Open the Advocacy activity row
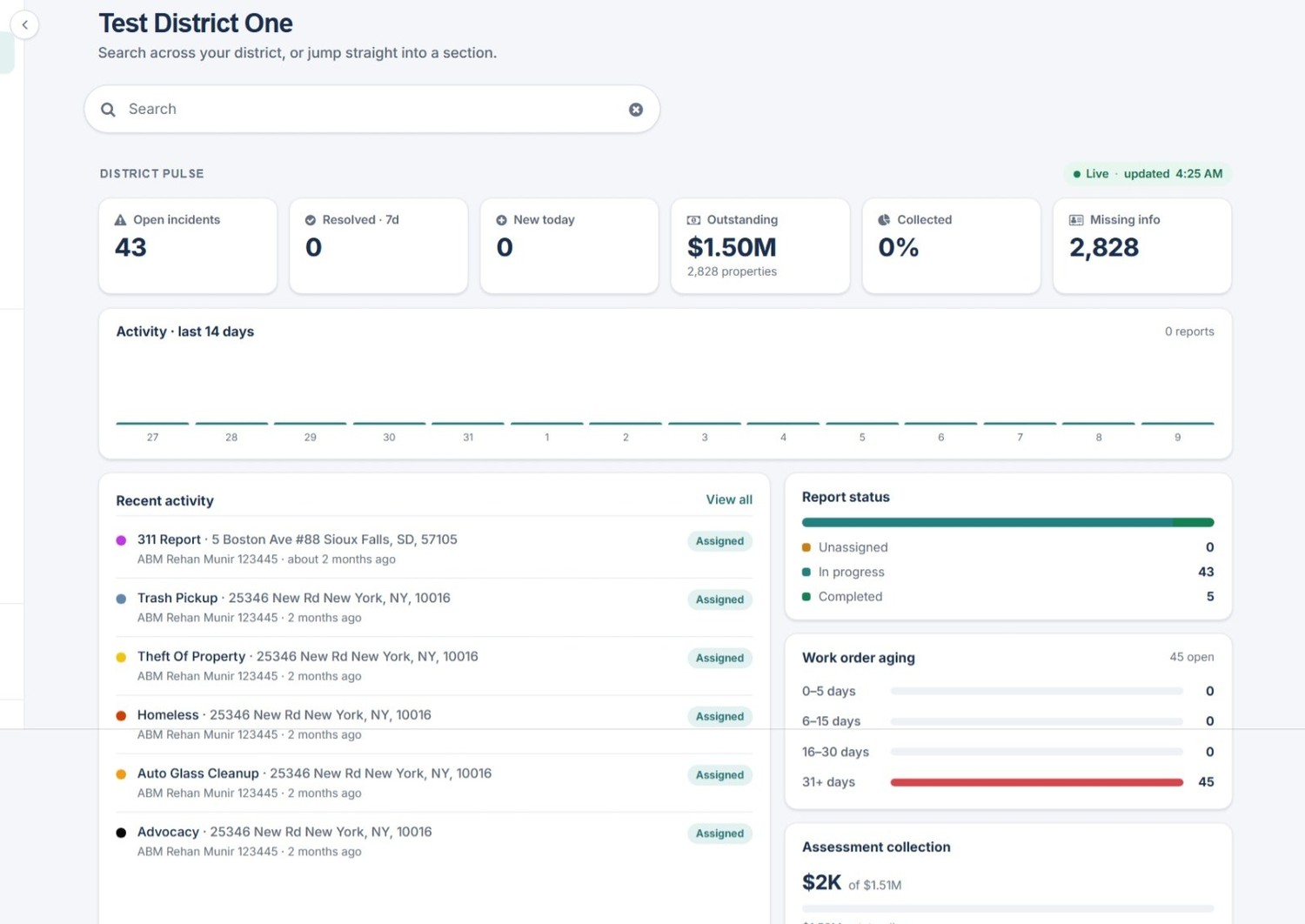Viewport: 1305px width, 924px height. [x=434, y=840]
